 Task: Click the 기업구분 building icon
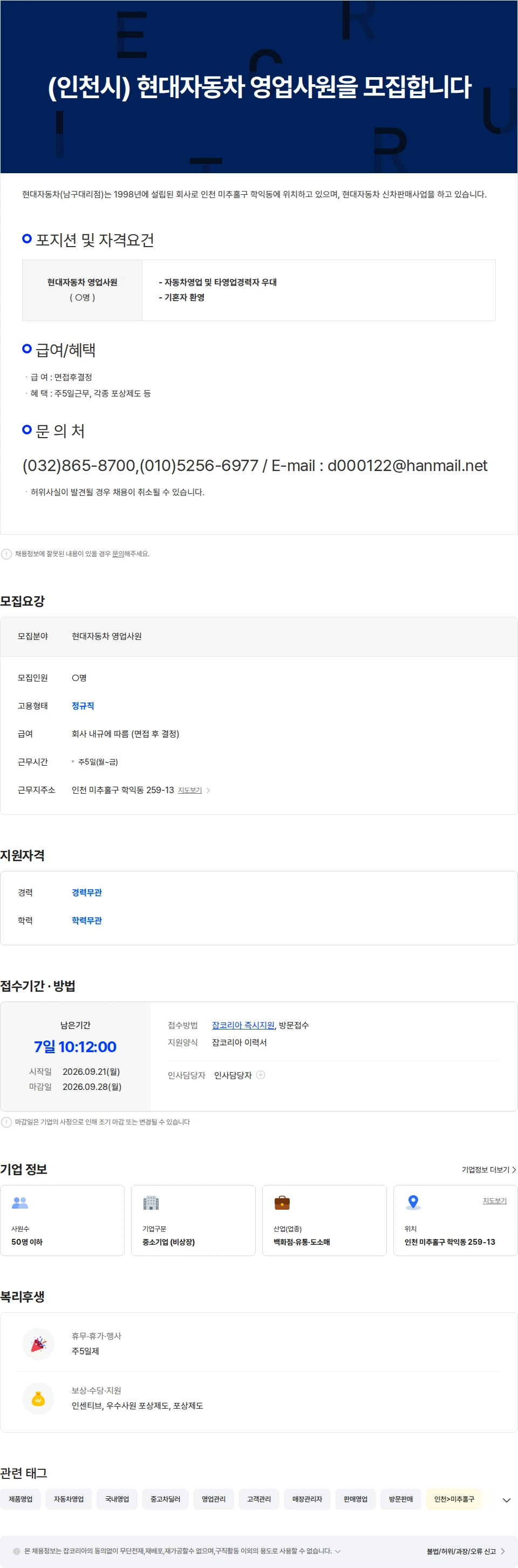151,1203
